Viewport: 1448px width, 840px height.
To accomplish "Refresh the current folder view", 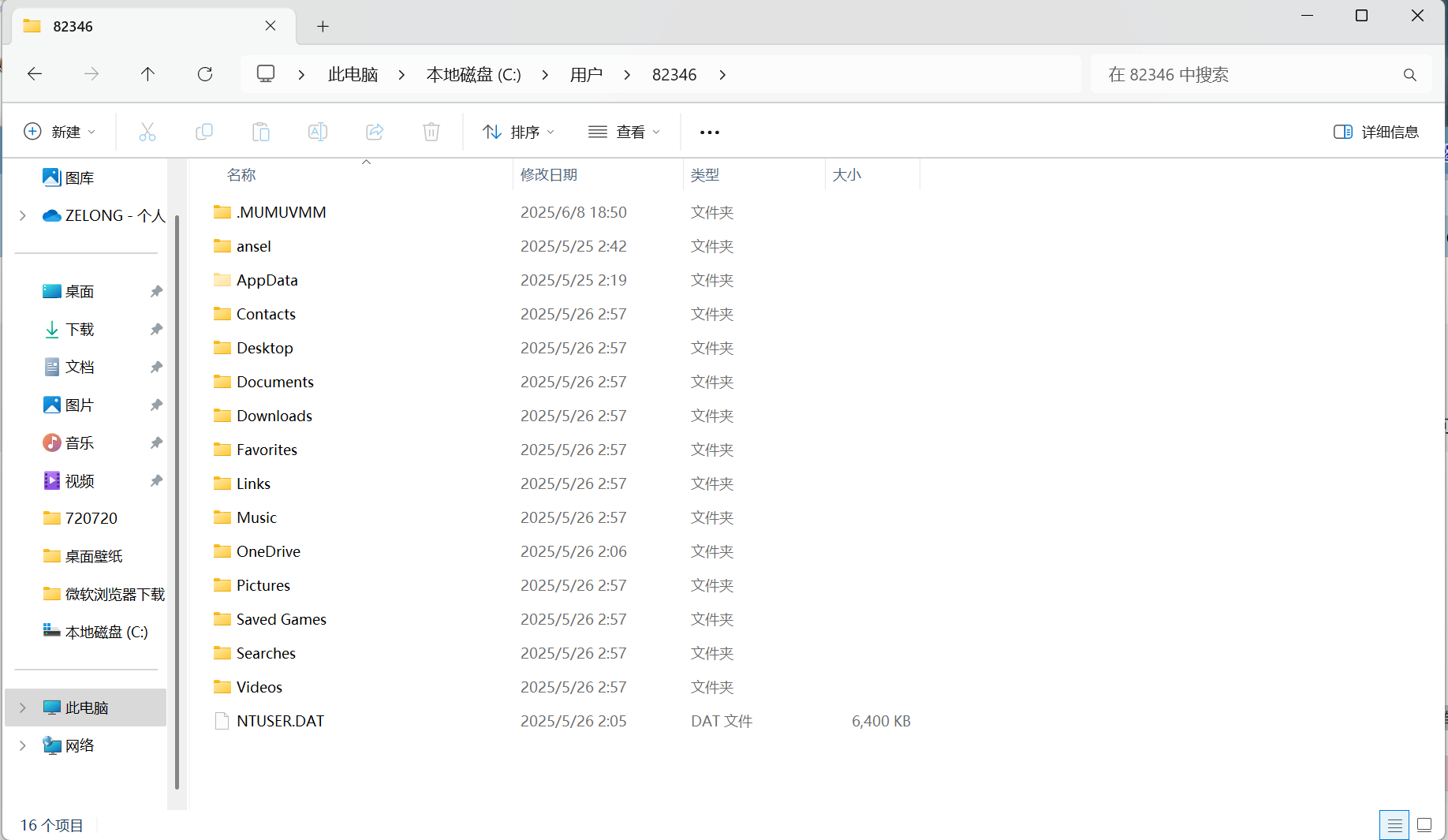I will tap(205, 74).
